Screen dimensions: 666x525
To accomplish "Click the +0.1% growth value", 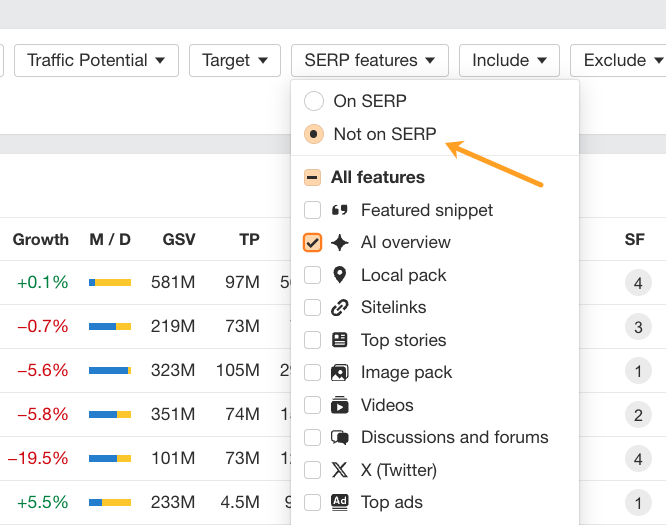I will [42, 282].
